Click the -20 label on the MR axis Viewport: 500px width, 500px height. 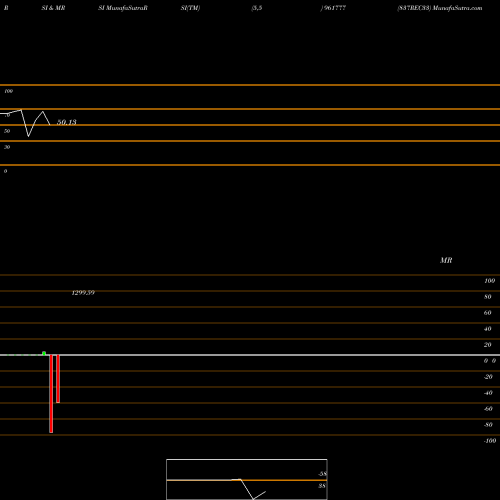[488, 377]
